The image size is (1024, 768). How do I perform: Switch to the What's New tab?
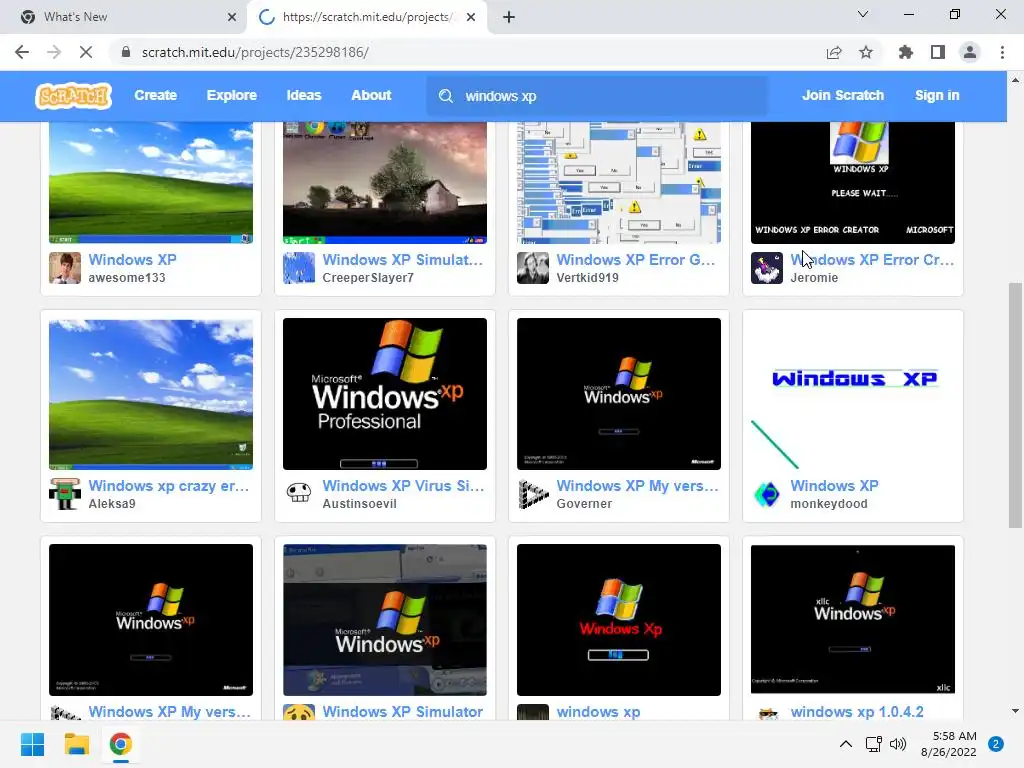coord(123,17)
